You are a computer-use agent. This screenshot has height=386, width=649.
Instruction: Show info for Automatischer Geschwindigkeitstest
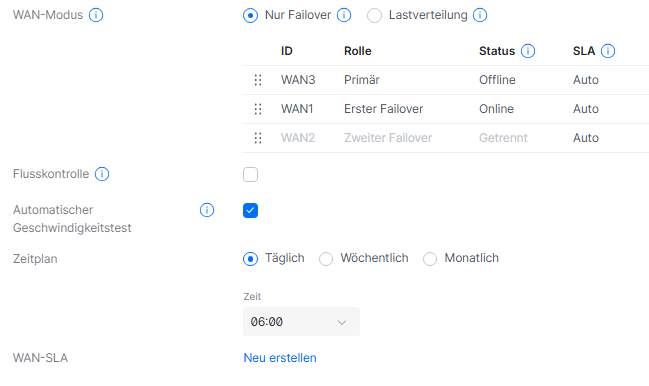tap(207, 210)
